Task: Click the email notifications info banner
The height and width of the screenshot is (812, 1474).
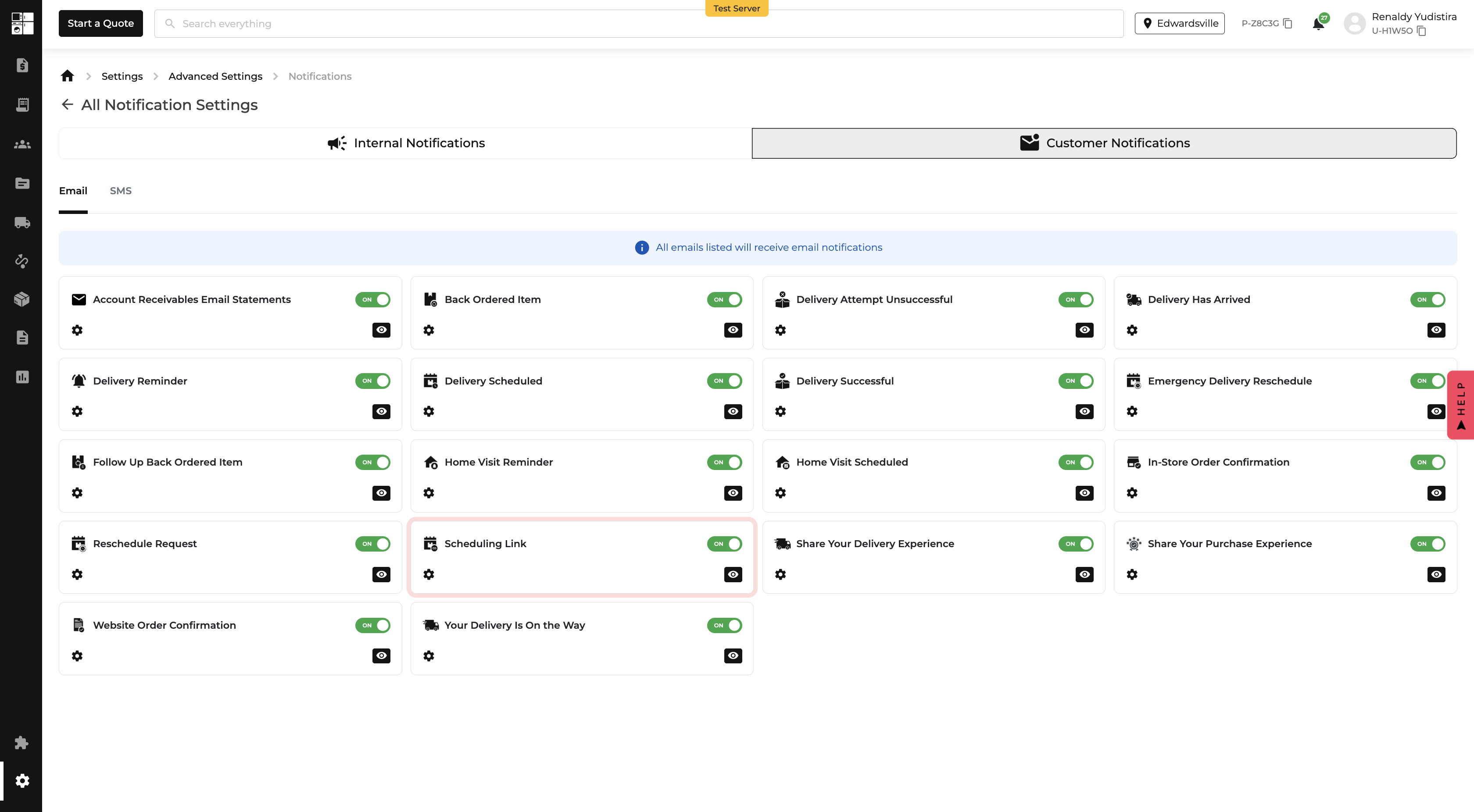Action: tap(758, 248)
